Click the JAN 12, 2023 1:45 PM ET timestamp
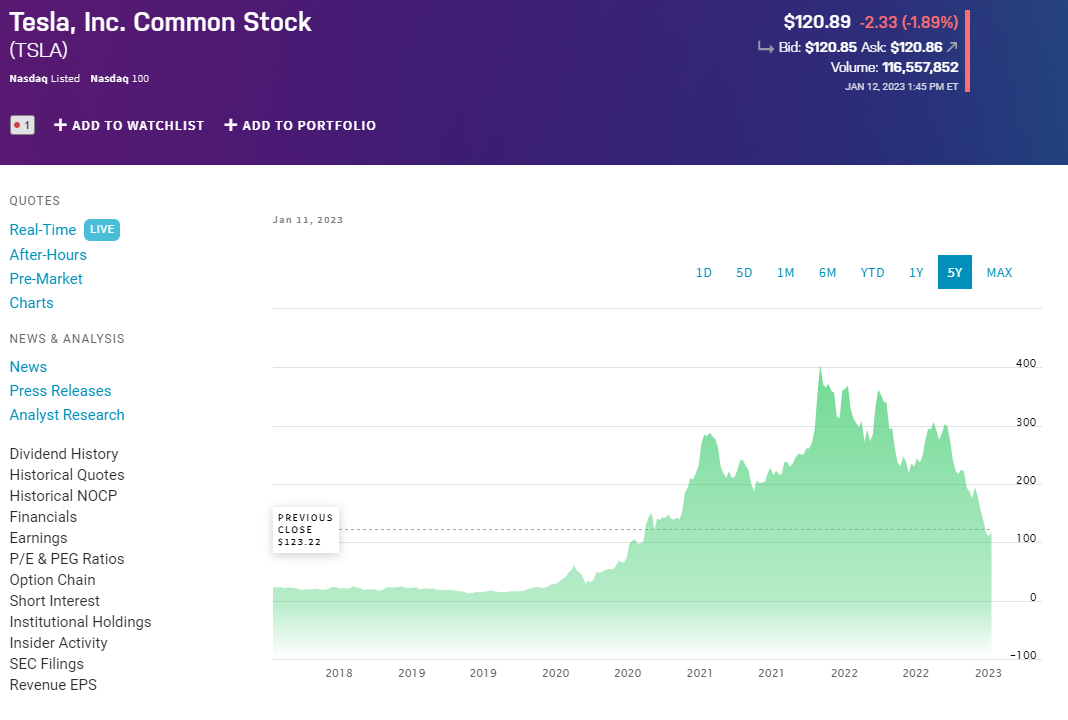 coord(901,87)
